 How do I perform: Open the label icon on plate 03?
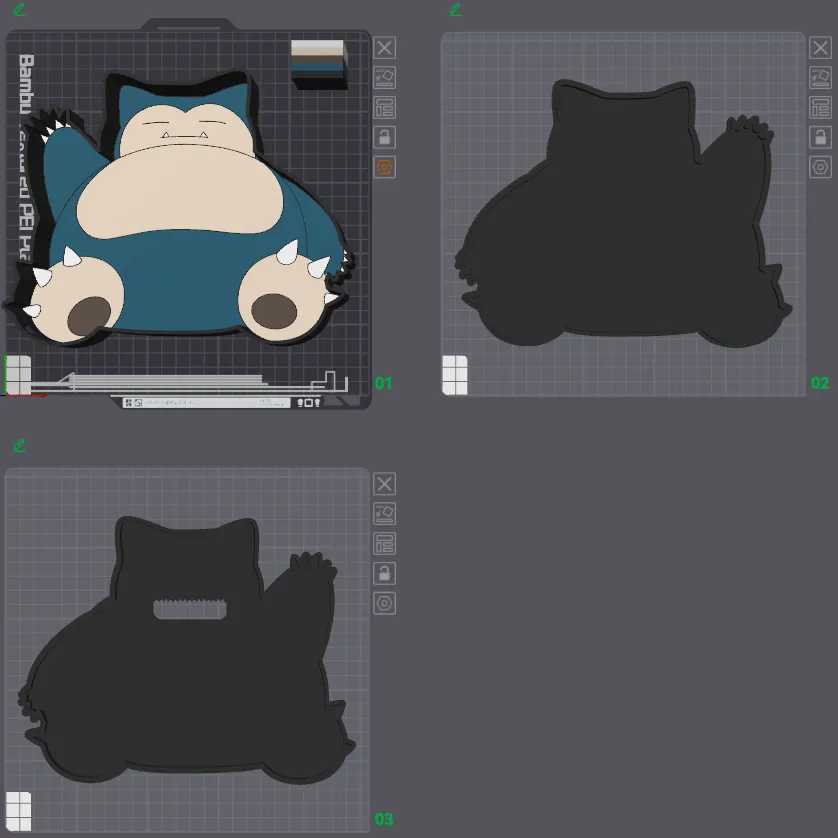[x=385, y=544]
